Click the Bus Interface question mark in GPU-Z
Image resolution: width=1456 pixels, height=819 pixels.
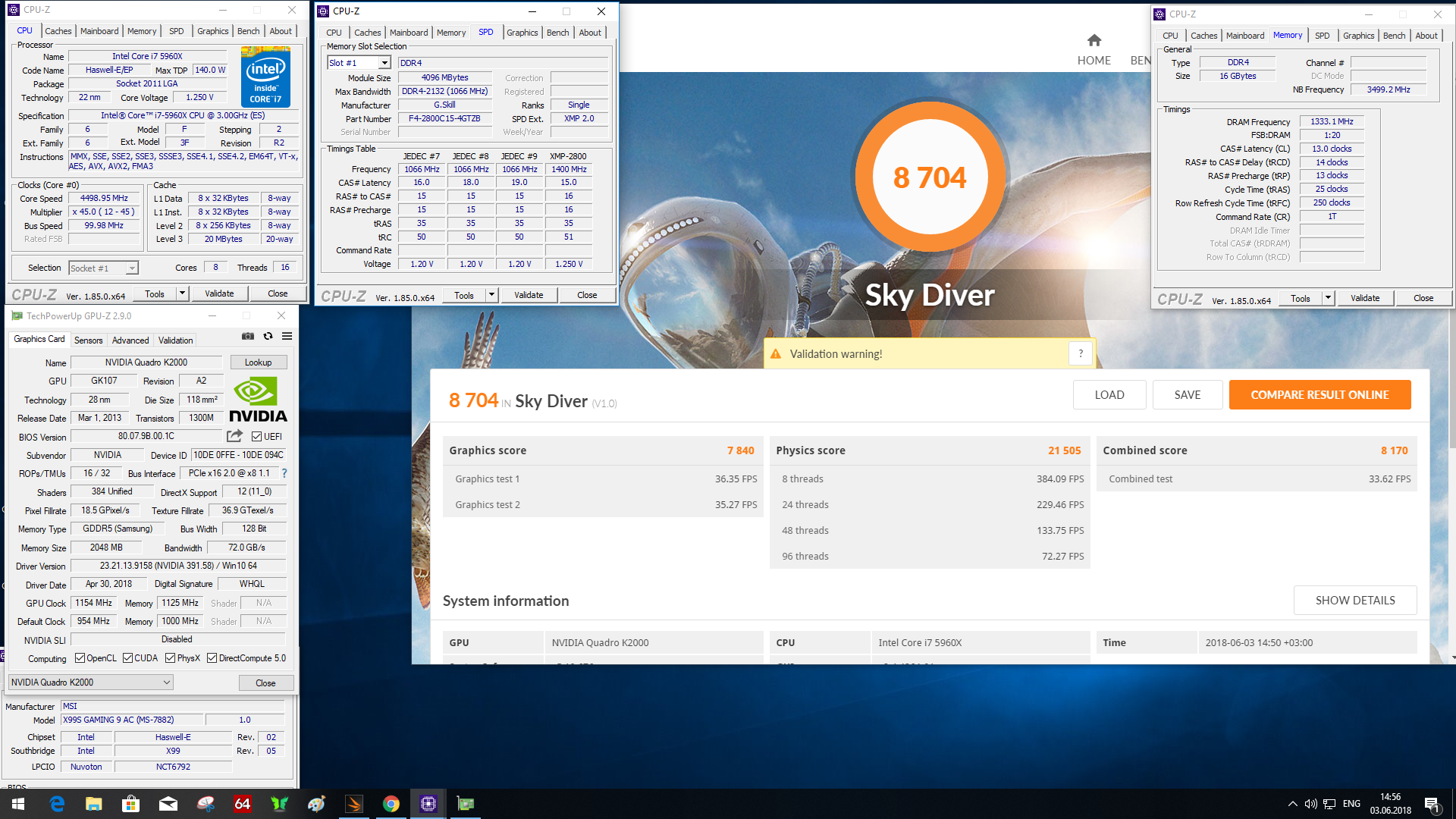pos(284,473)
